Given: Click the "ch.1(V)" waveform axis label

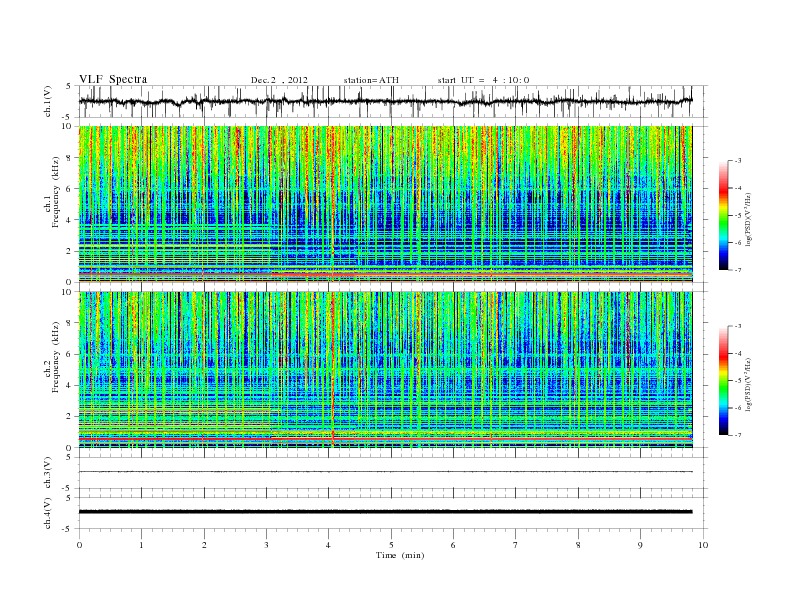Looking at the screenshot, I should coord(48,101).
